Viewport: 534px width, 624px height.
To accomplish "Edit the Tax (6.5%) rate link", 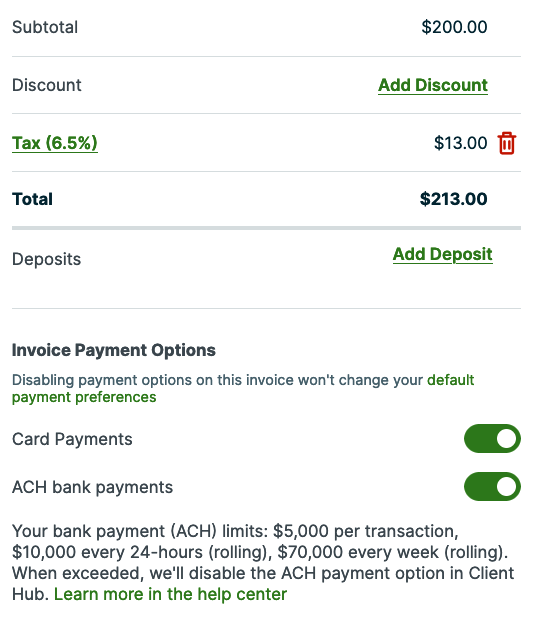I will click(55, 143).
